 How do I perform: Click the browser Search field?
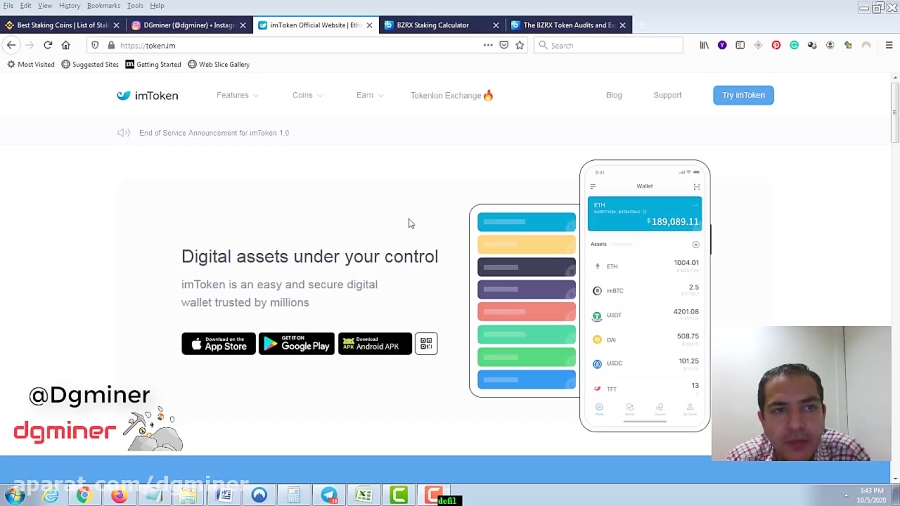click(x=608, y=45)
